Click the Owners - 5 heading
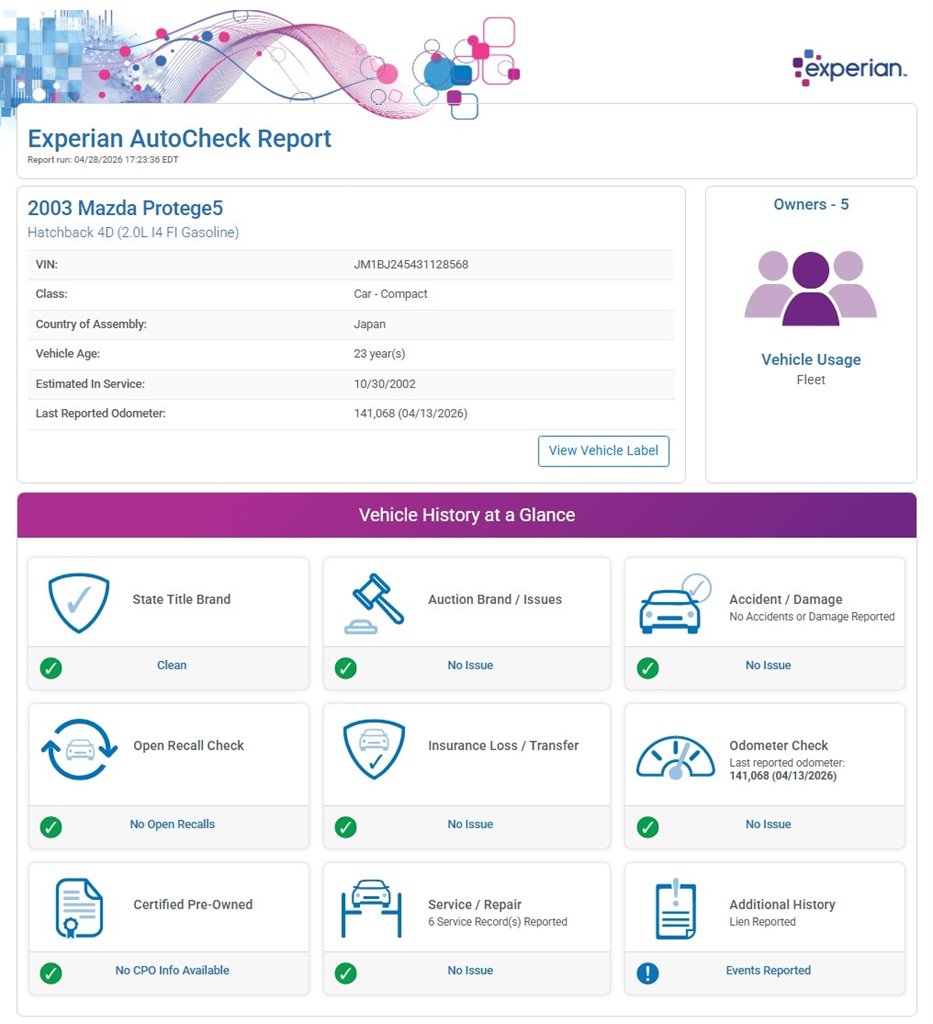933x1024 pixels. pyautogui.click(x=811, y=204)
